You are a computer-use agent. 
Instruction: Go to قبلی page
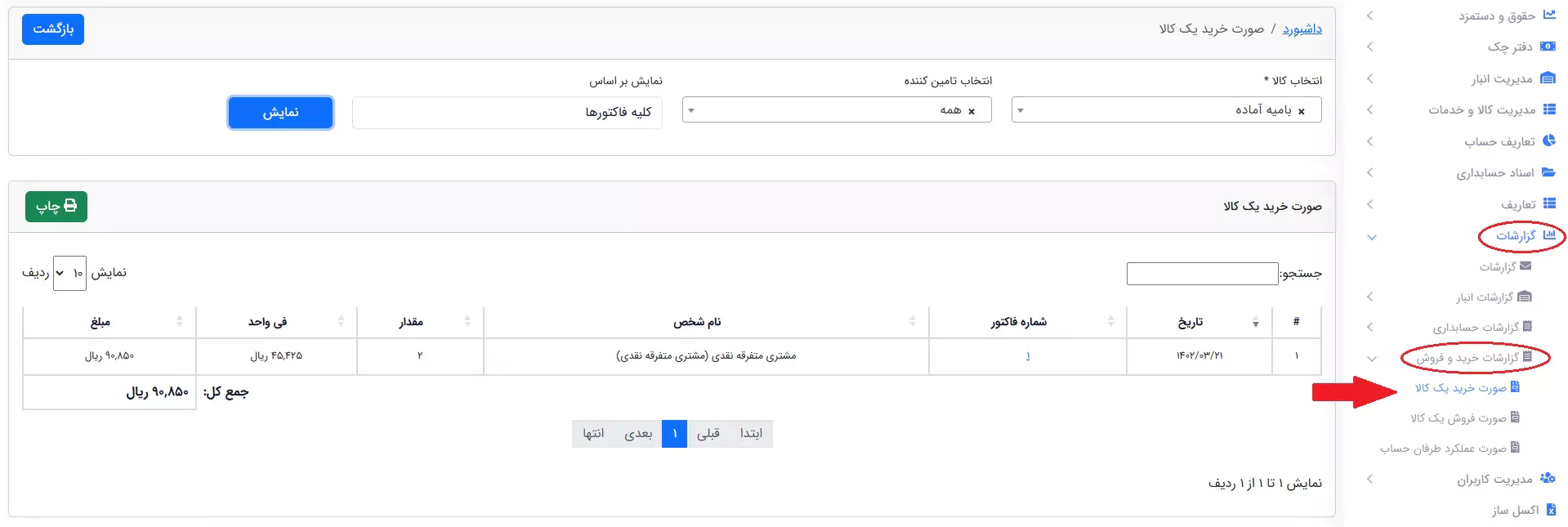708,433
